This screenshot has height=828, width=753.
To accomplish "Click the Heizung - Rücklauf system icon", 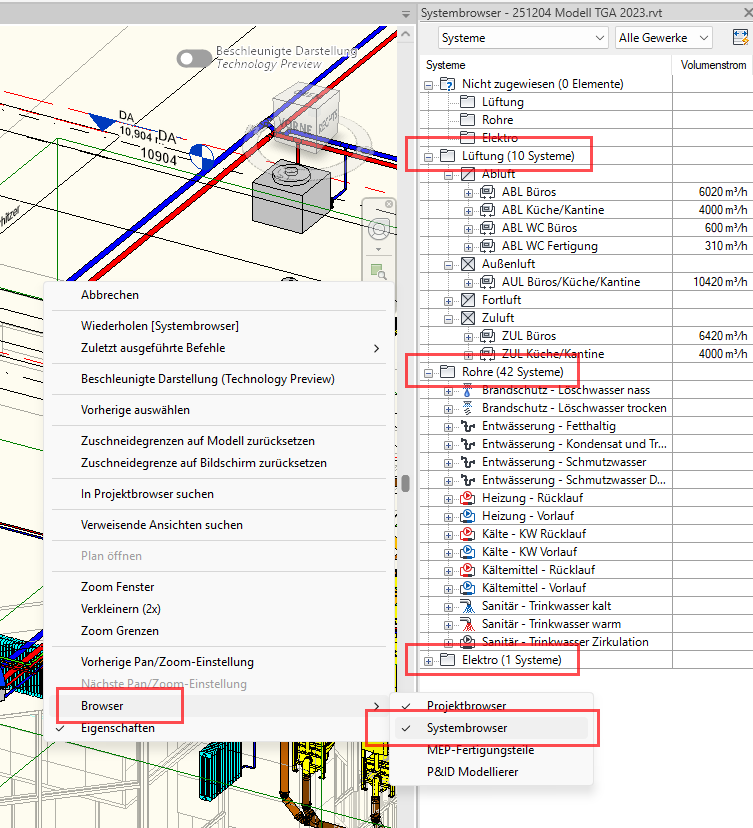I will pos(467,498).
